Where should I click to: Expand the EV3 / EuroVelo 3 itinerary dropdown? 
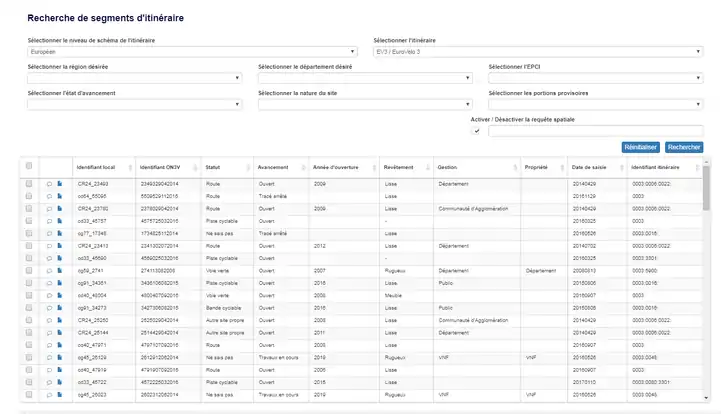(x=535, y=51)
